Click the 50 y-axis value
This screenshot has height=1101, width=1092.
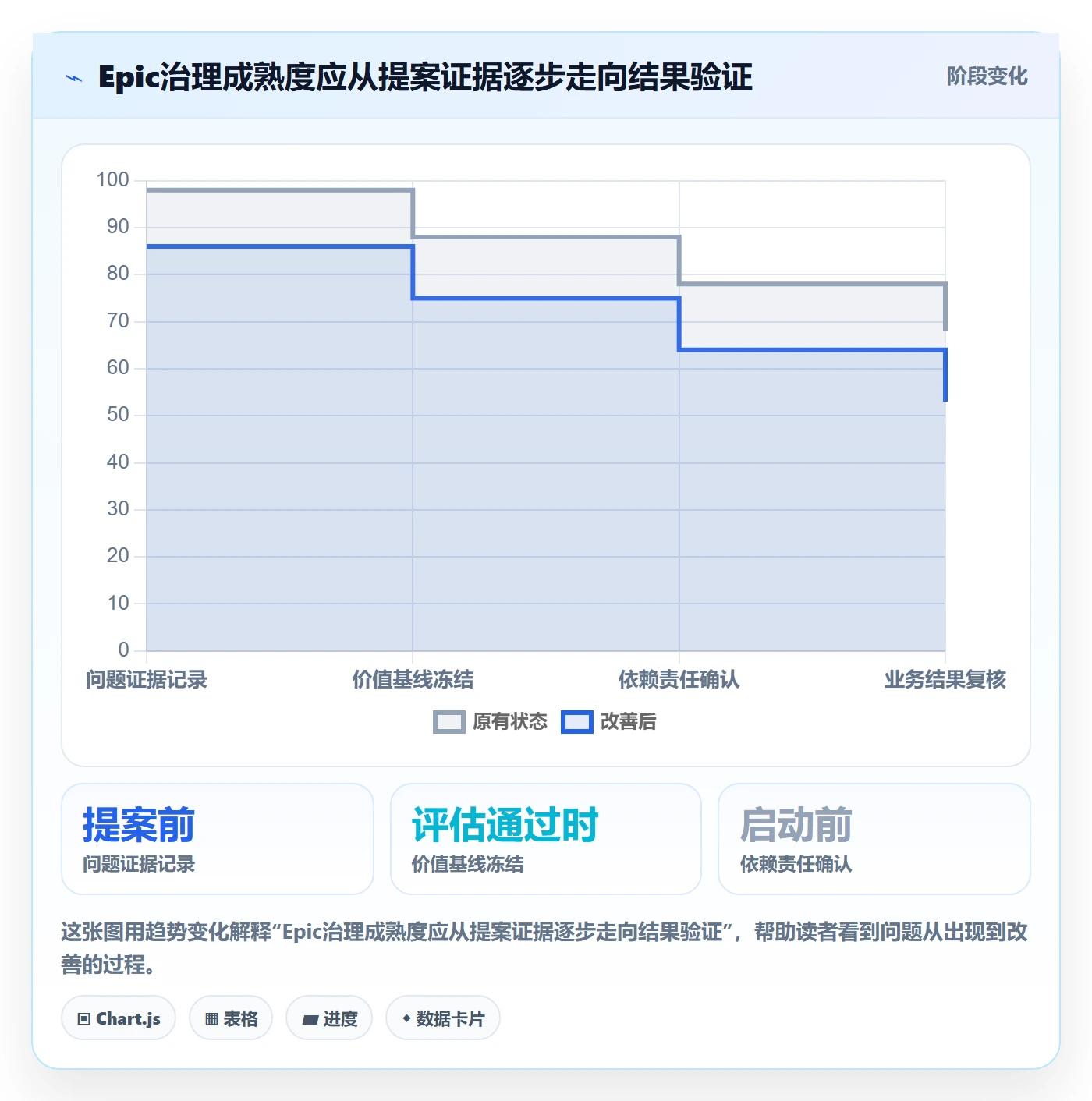pos(118,415)
